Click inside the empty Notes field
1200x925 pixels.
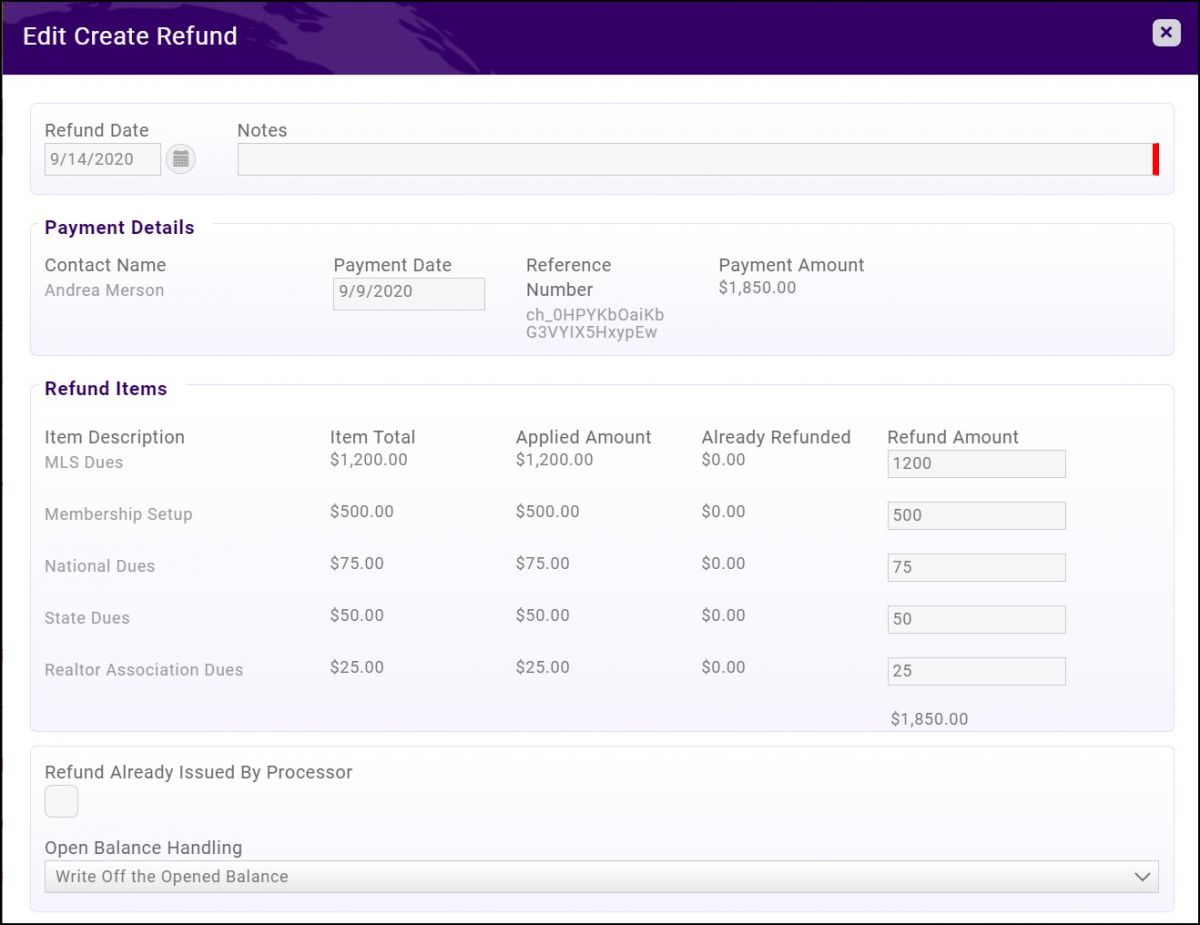click(690, 159)
